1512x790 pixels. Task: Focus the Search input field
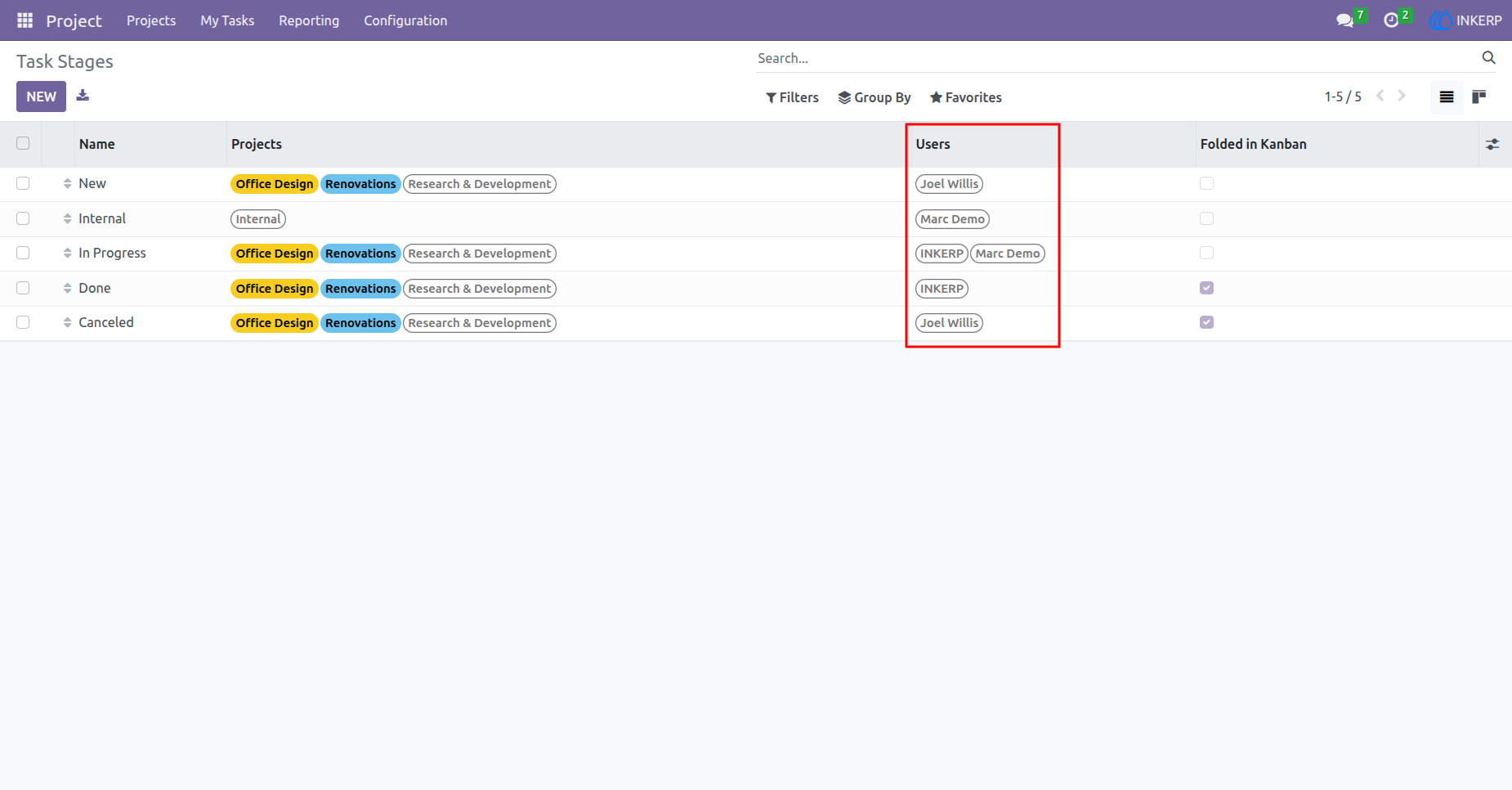pyautogui.click(x=1116, y=58)
